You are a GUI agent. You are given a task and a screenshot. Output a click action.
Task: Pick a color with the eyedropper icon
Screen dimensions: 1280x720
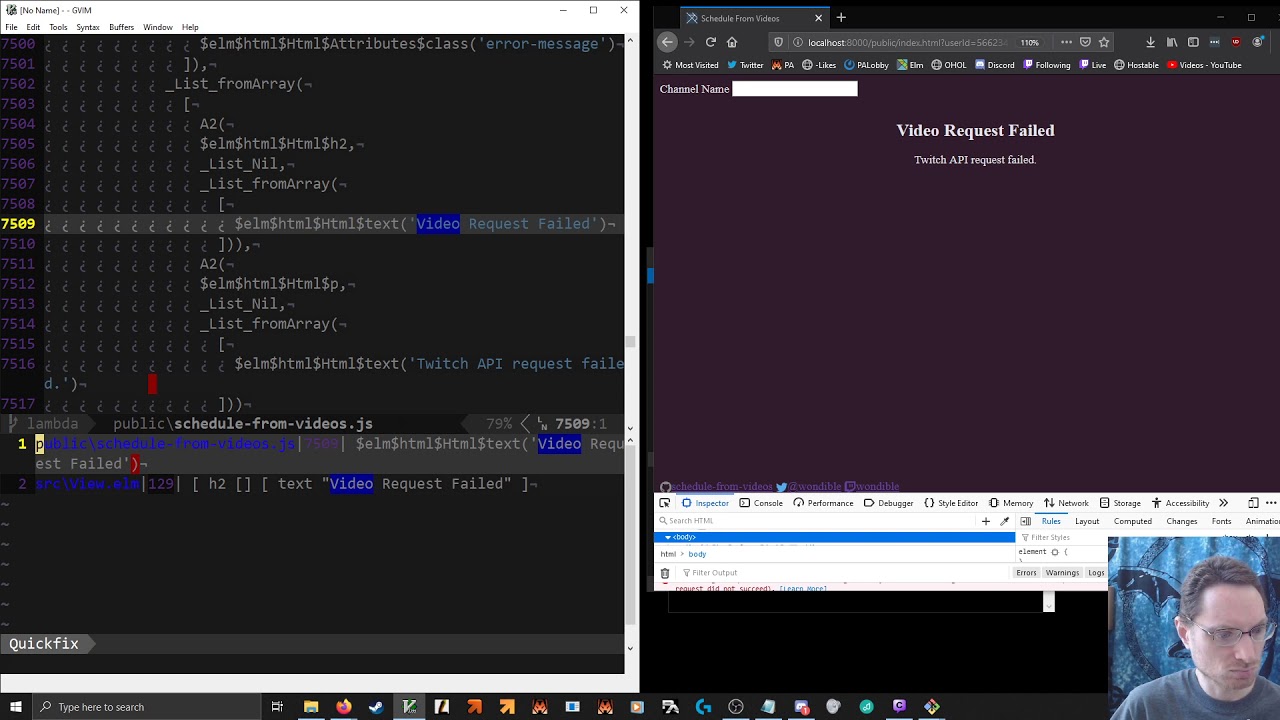tap(1004, 521)
